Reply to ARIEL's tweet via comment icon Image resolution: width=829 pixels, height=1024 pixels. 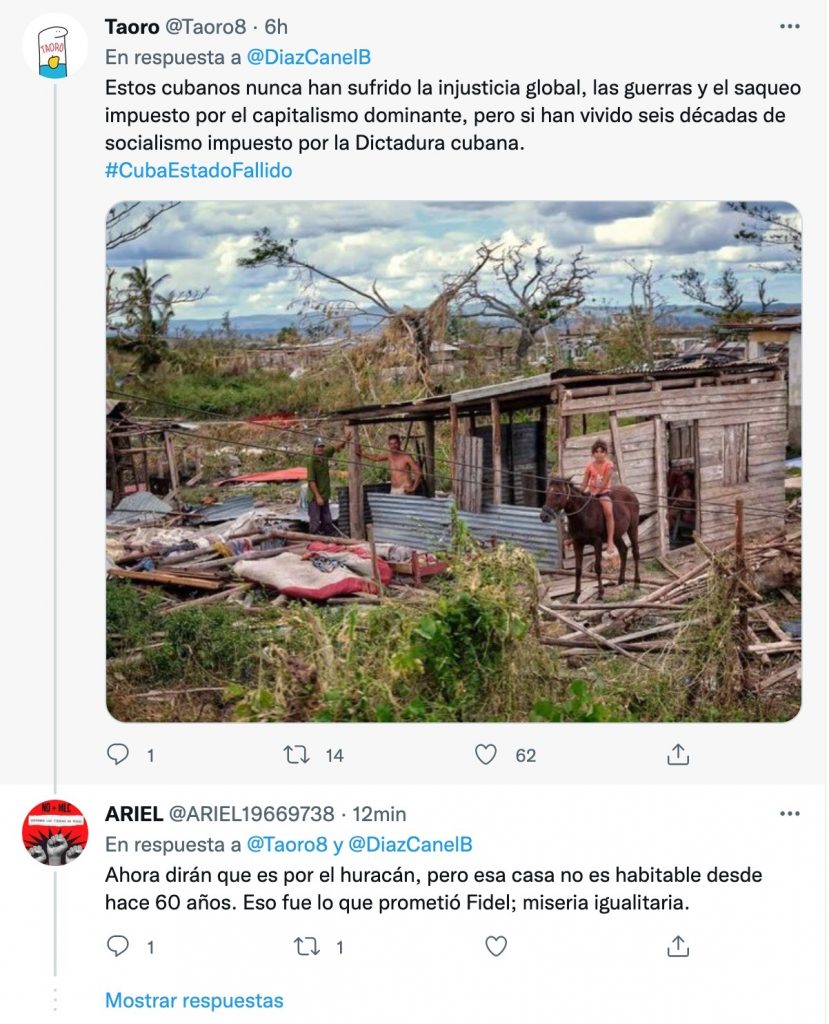tap(118, 946)
